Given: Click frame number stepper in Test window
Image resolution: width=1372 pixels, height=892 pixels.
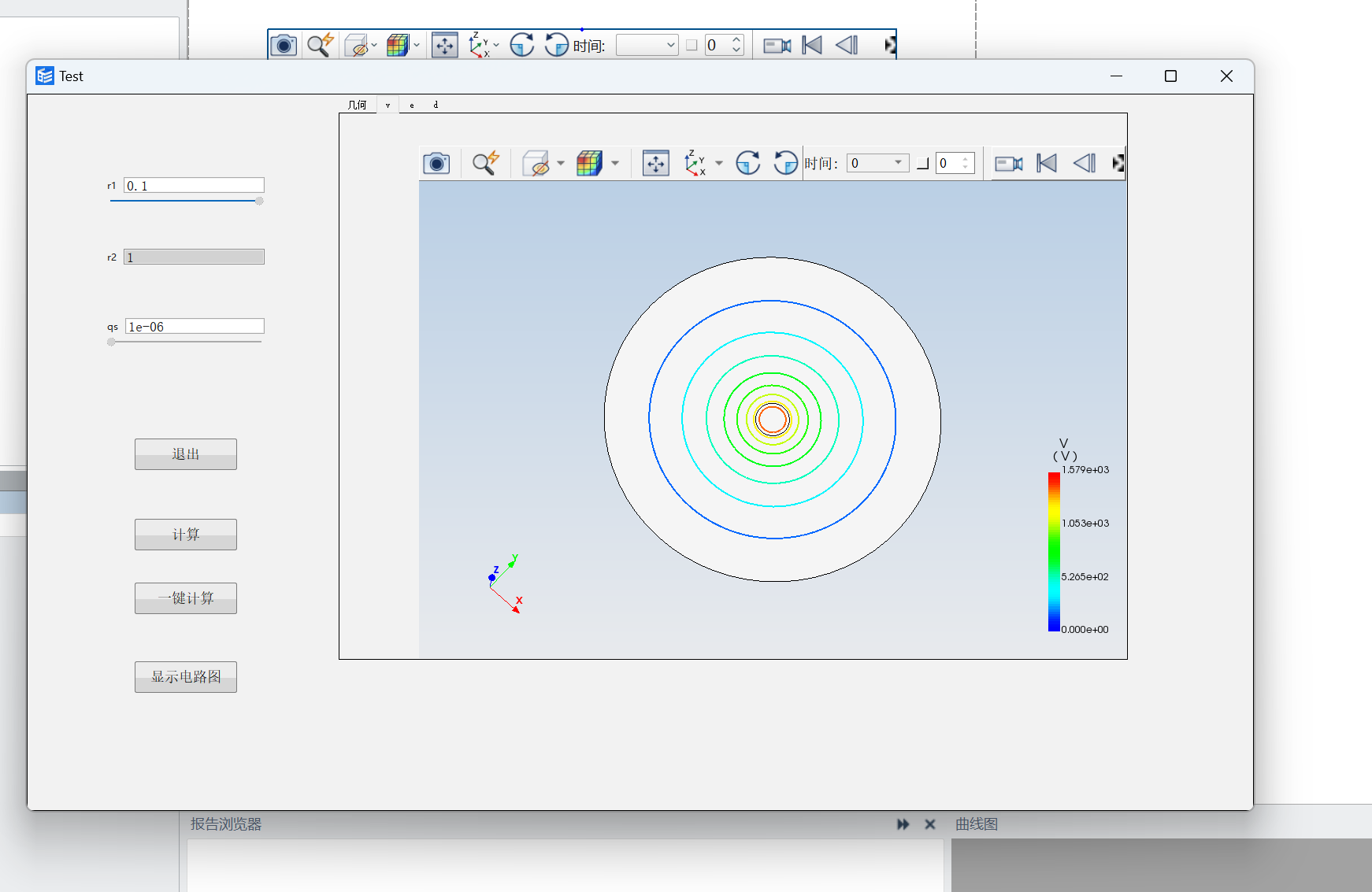Looking at the screenshot, I should 966,163.
